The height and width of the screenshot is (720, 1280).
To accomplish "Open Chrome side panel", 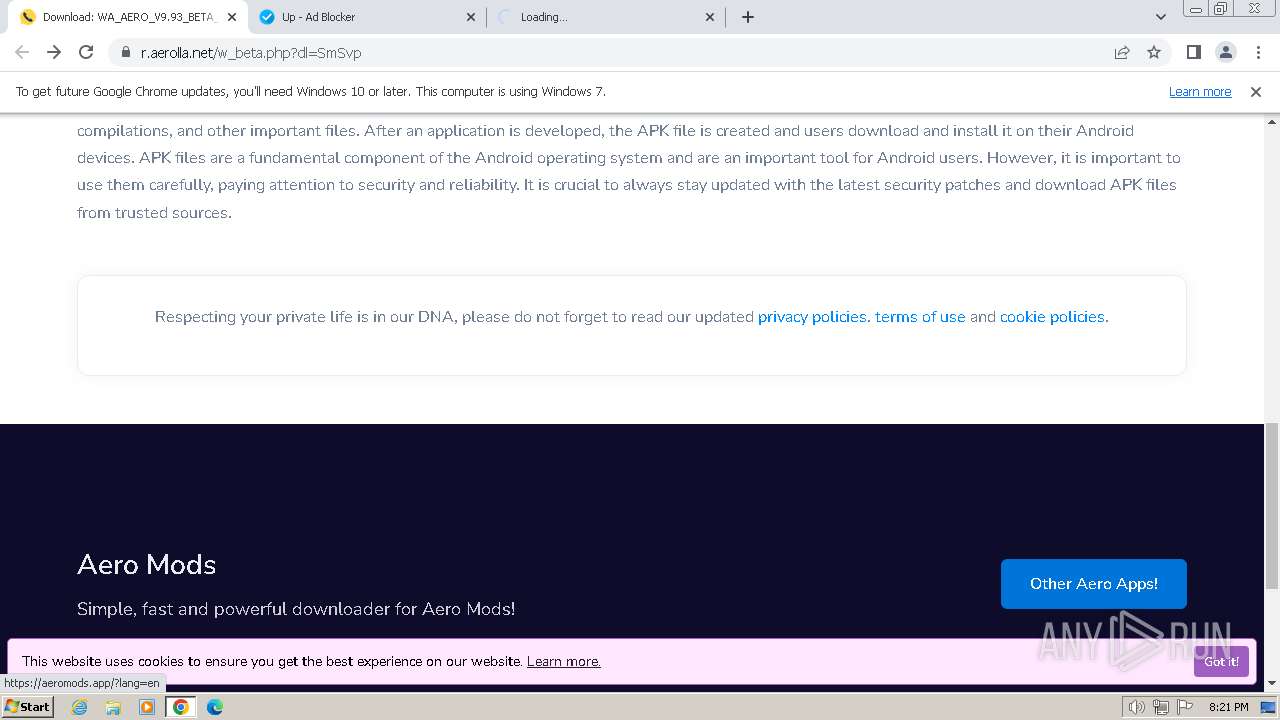I will 1193,52.
